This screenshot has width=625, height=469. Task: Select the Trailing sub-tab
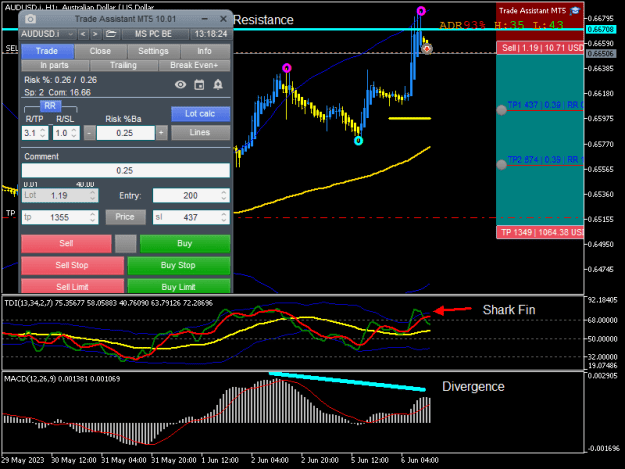coord(124,65)
